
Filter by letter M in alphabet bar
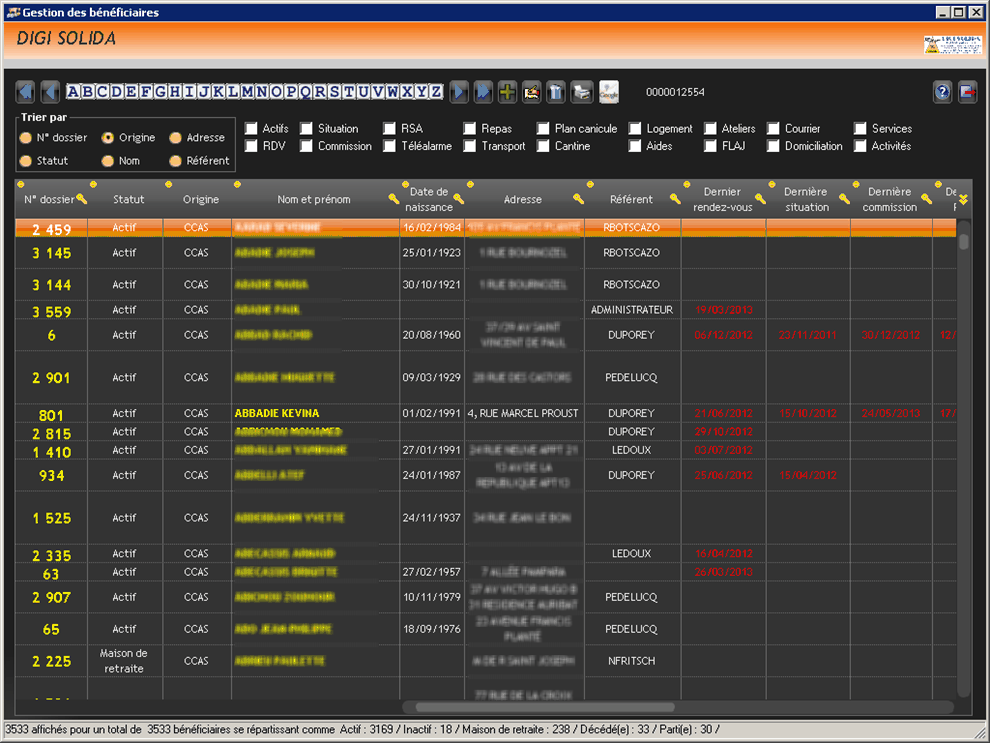(247, 92)
